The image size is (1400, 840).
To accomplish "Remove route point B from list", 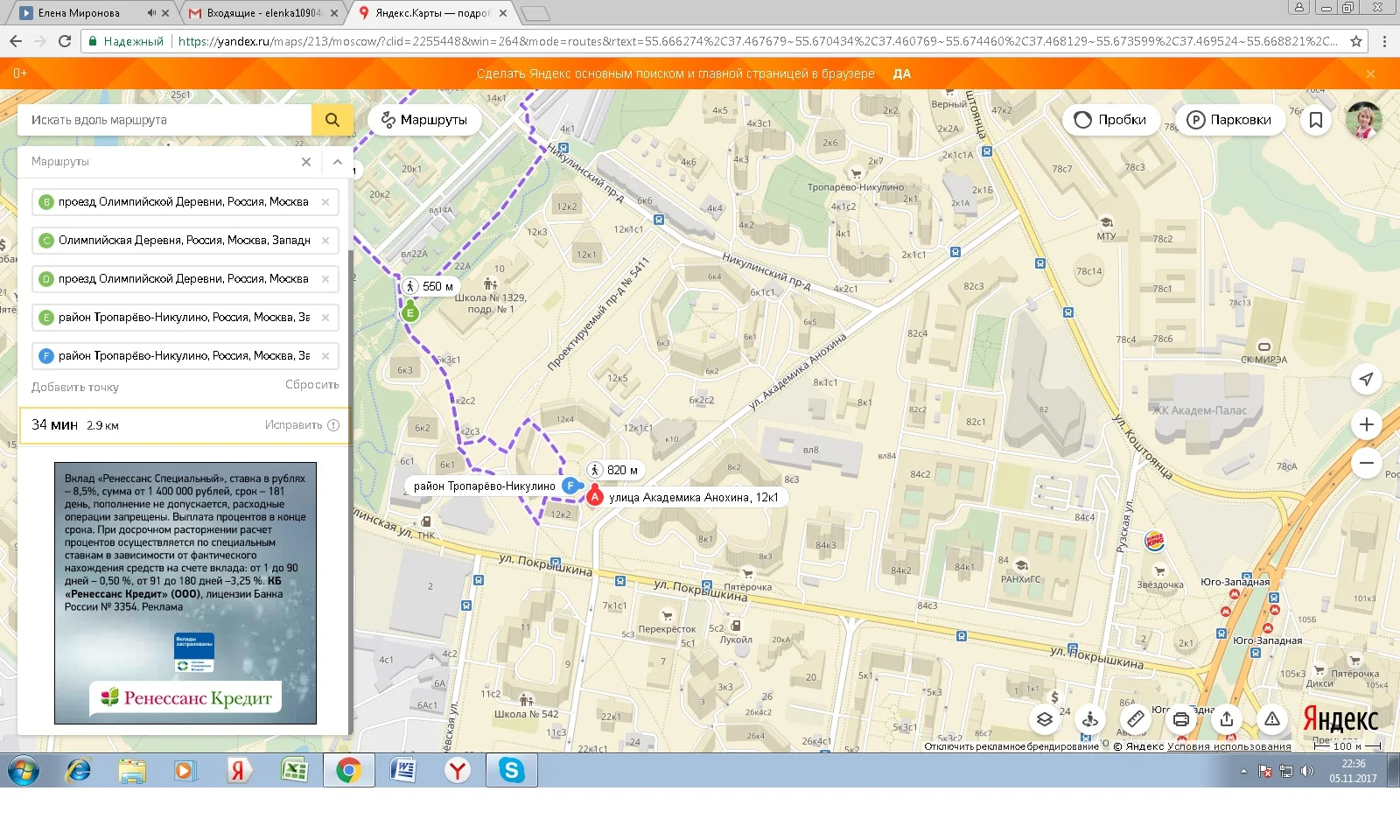I will [x=325, y=202].
